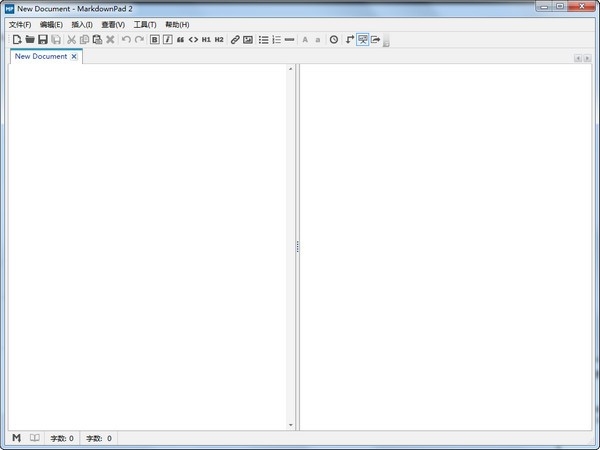The width and height of the screenshot is (600, 450).
Task: Insert a horizontal rule
Action: point(290,39)
